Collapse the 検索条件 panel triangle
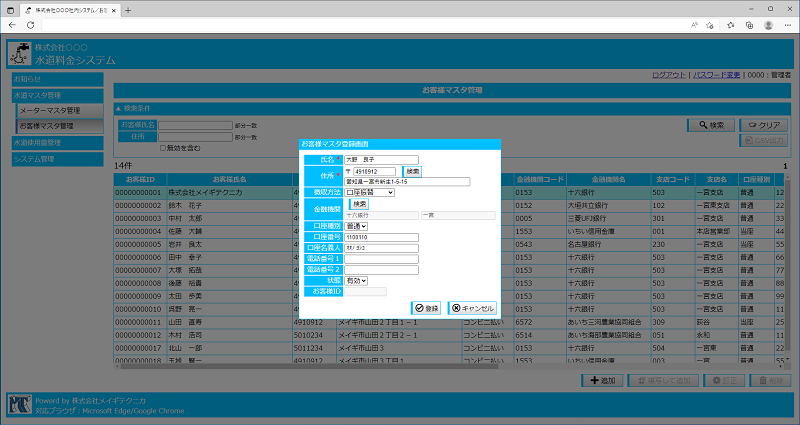The image size is (800, 425). point(119,108)
